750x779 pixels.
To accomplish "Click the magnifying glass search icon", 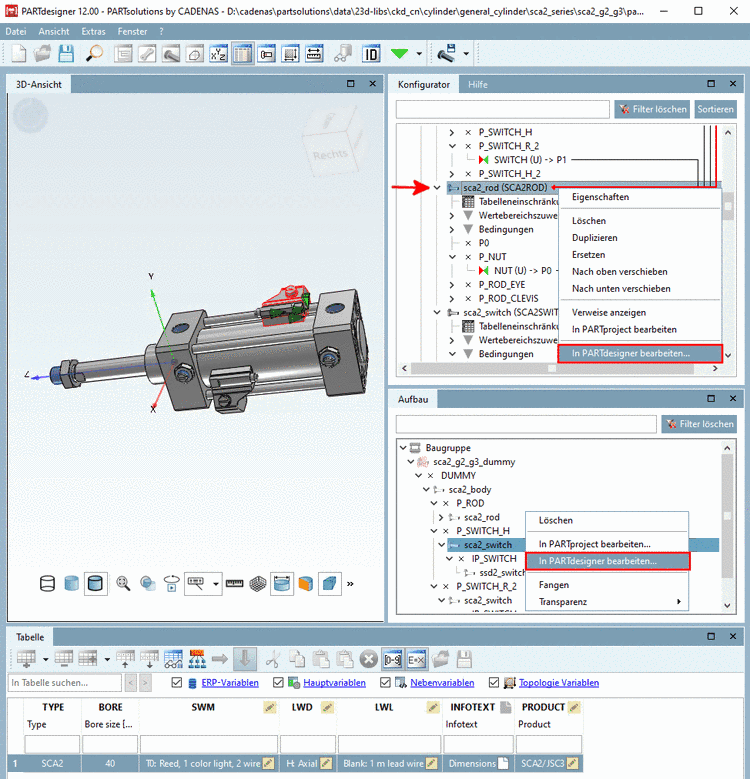I will click(x=94, y=53).
